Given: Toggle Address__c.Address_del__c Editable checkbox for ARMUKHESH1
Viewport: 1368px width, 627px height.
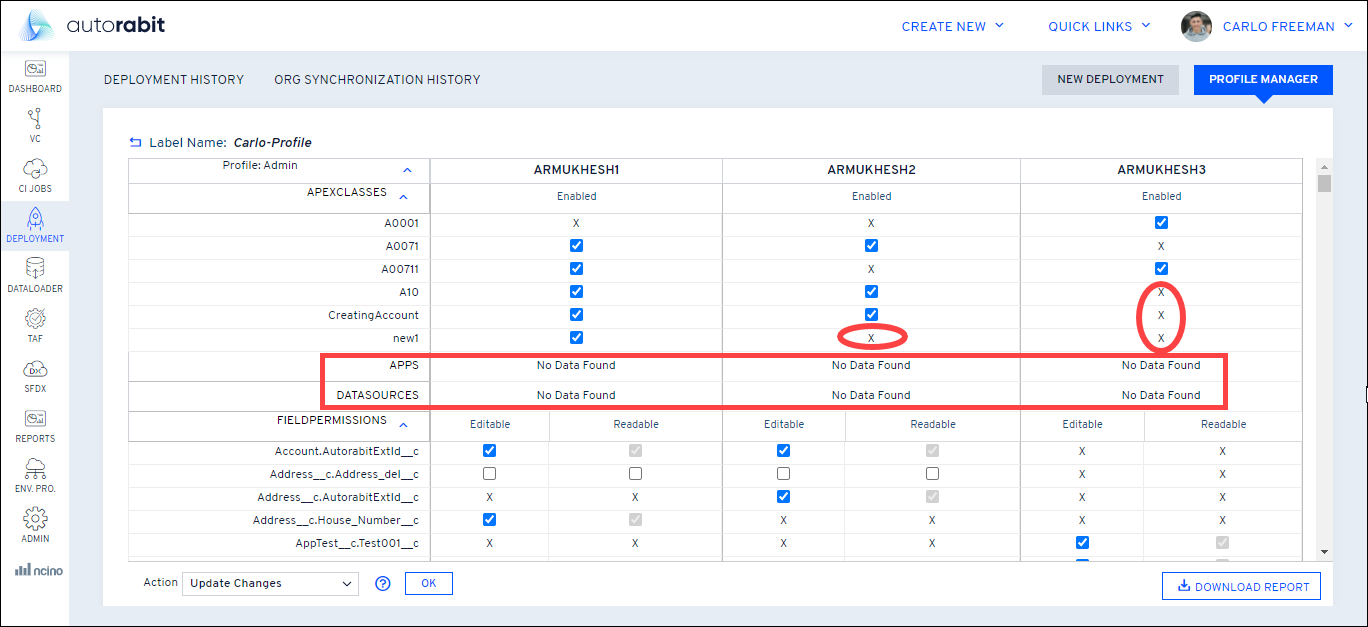Looking at the screenshot, I should point(489,474).
